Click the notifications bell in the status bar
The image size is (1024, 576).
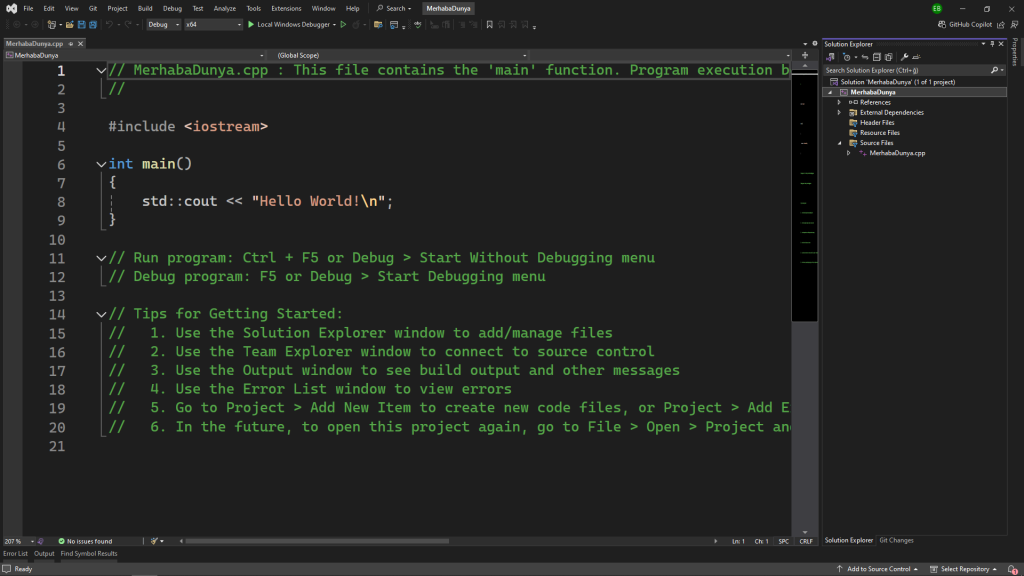tap(1012, 569)
